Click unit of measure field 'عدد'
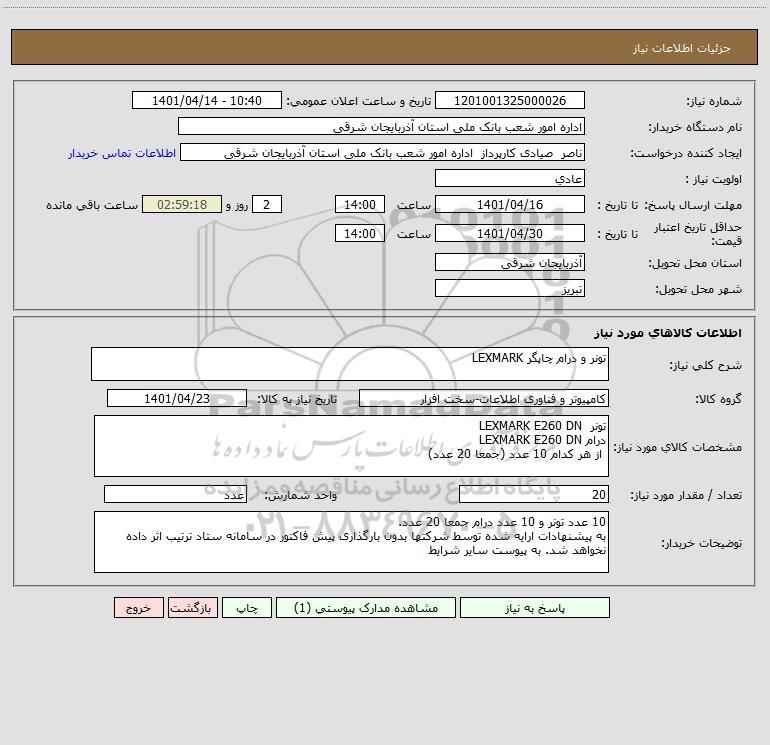Viewport: 770px width, 745px height. pyautogui.click(x=175, y=495)
